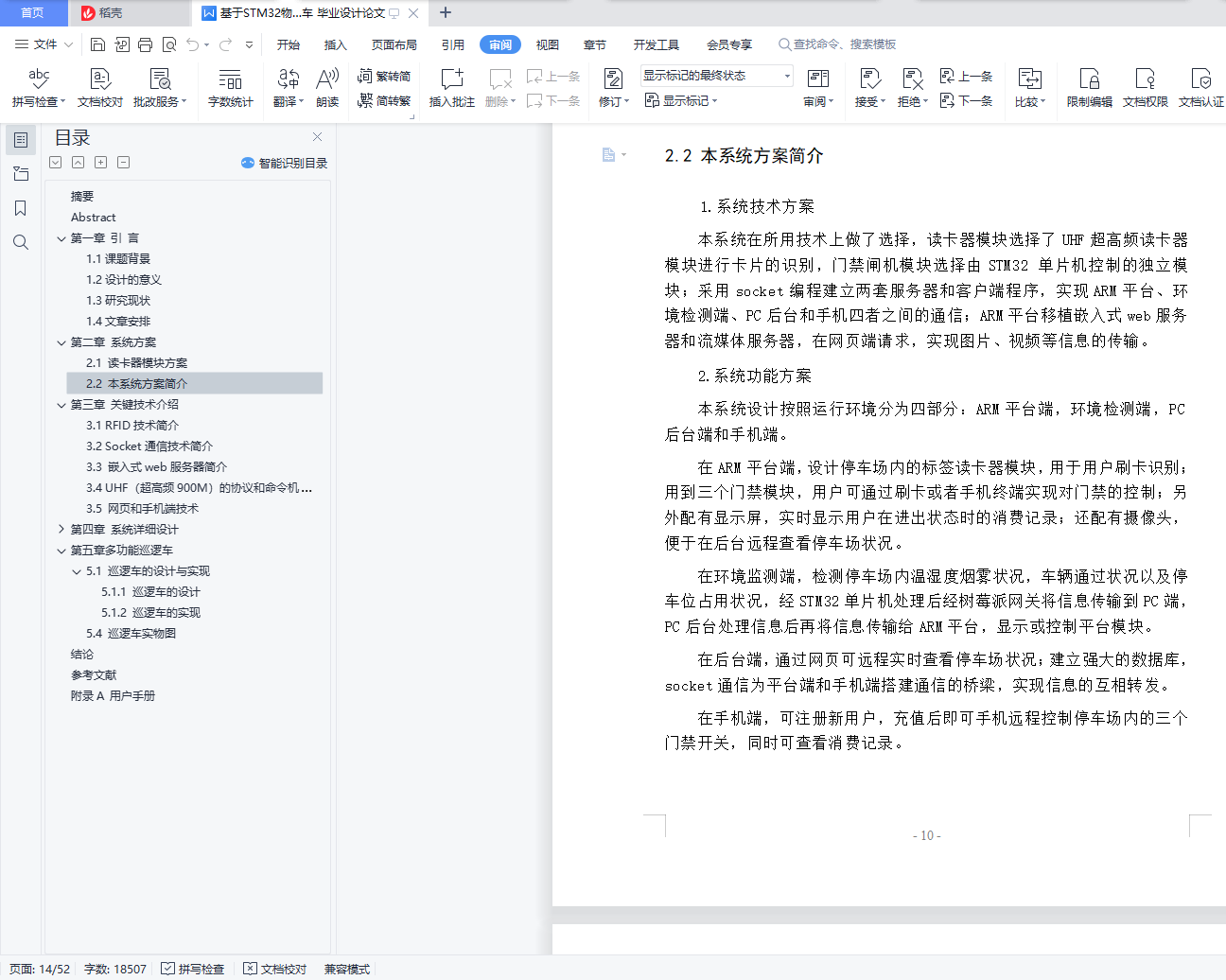Open 字数统计 word count tool

tap(231, 88)
